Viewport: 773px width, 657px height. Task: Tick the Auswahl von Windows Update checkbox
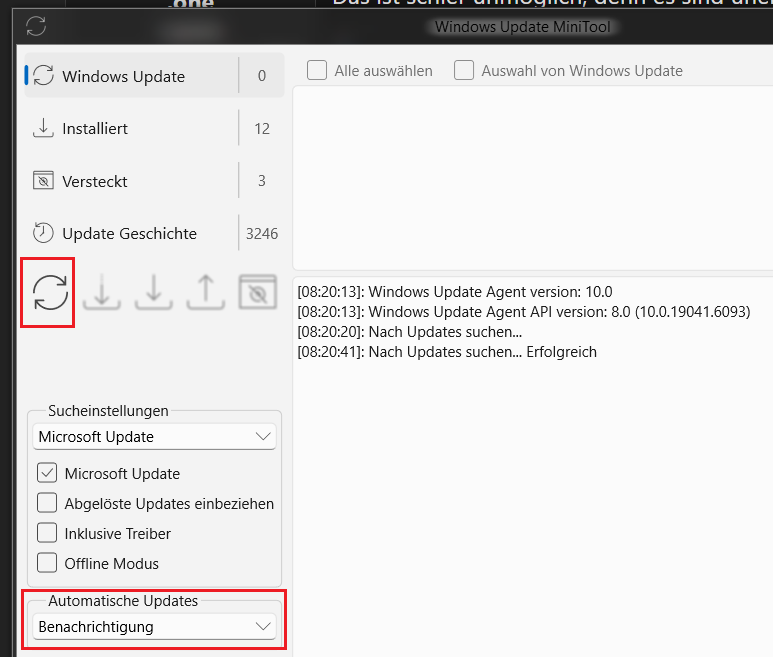(x=464, y=70)
